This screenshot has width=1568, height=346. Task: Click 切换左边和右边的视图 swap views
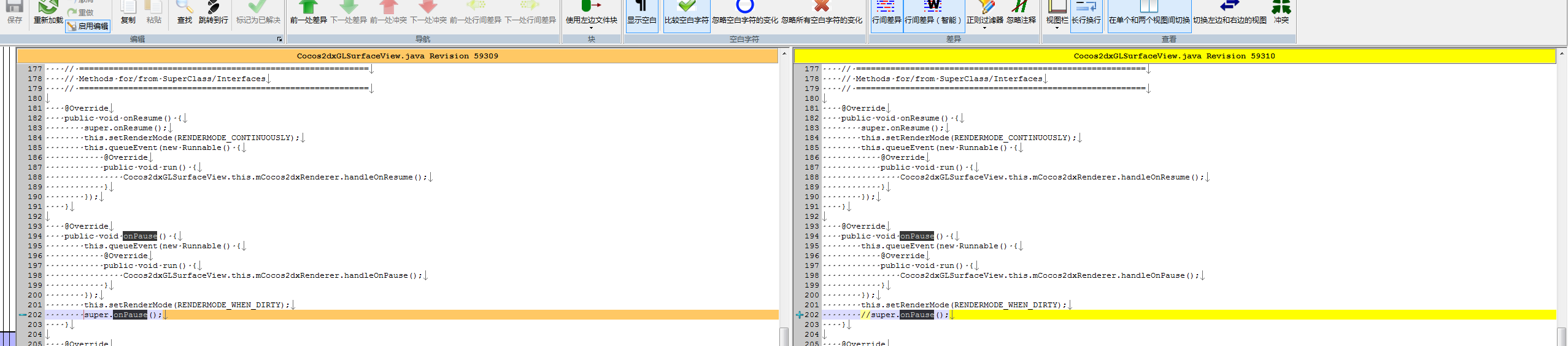[x=1230, y=12]
